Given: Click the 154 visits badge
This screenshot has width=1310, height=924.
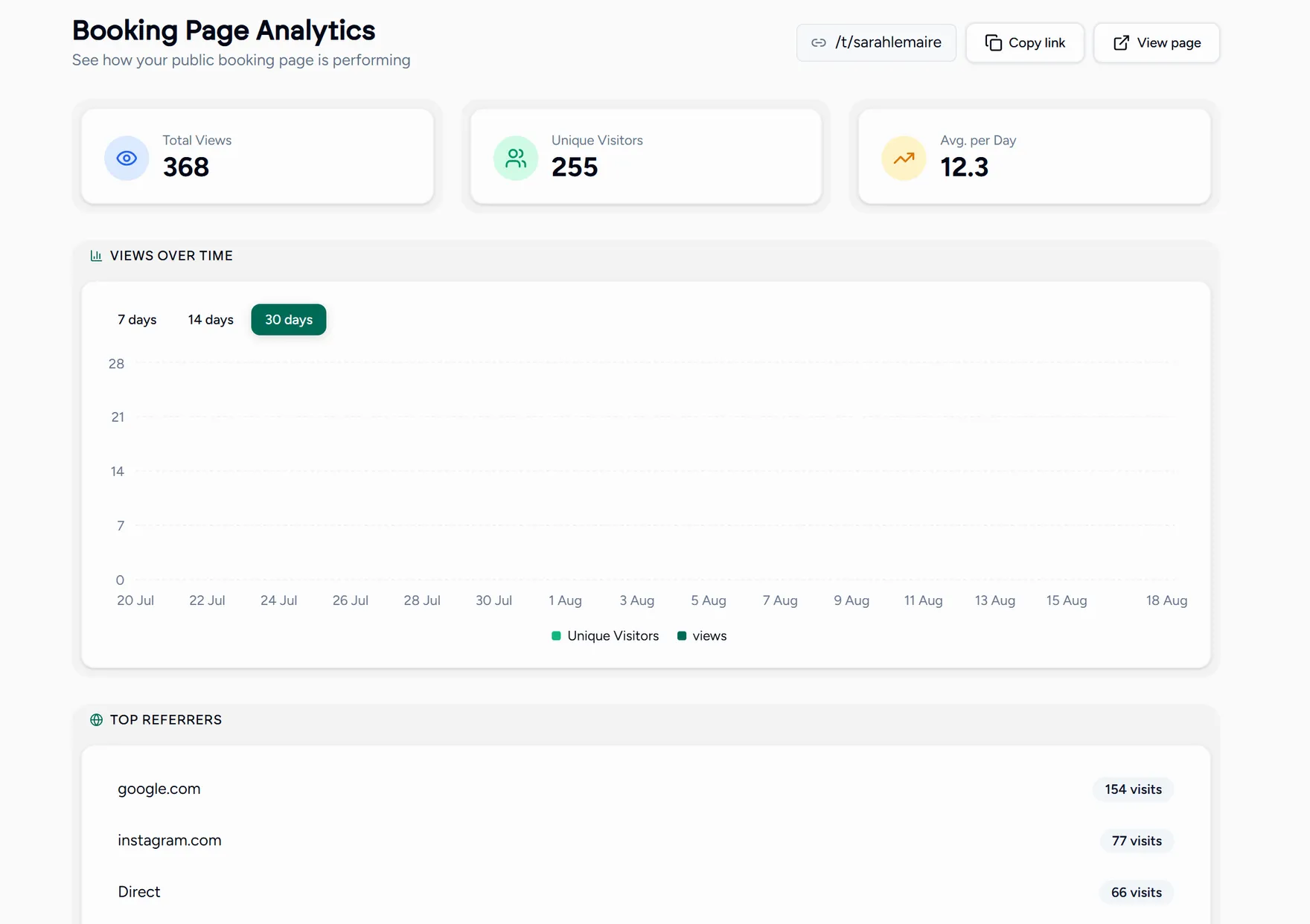Looking at the screenshot, I should (1133, 789).
